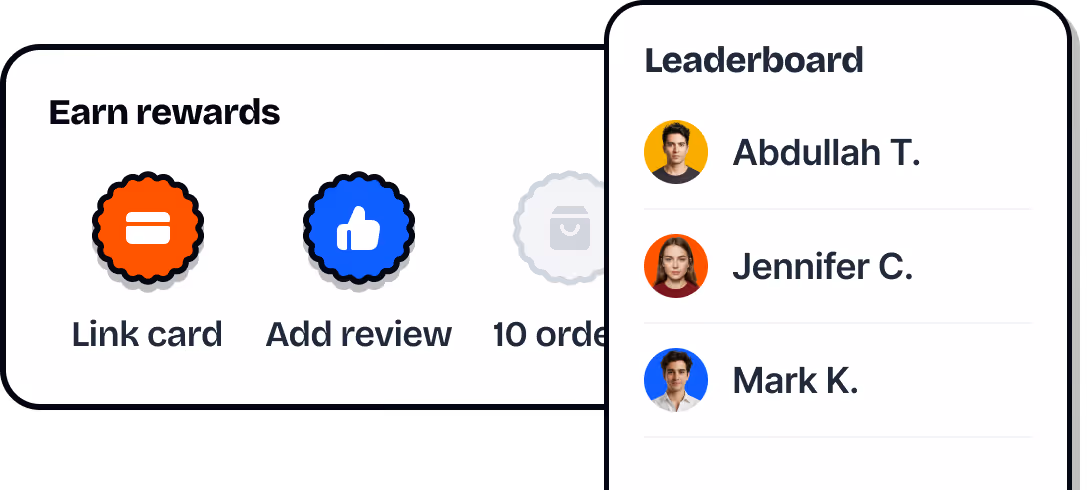Click the partially hidden "10 orders" label
Screen dimensions: 1088x490
point(550,335)
